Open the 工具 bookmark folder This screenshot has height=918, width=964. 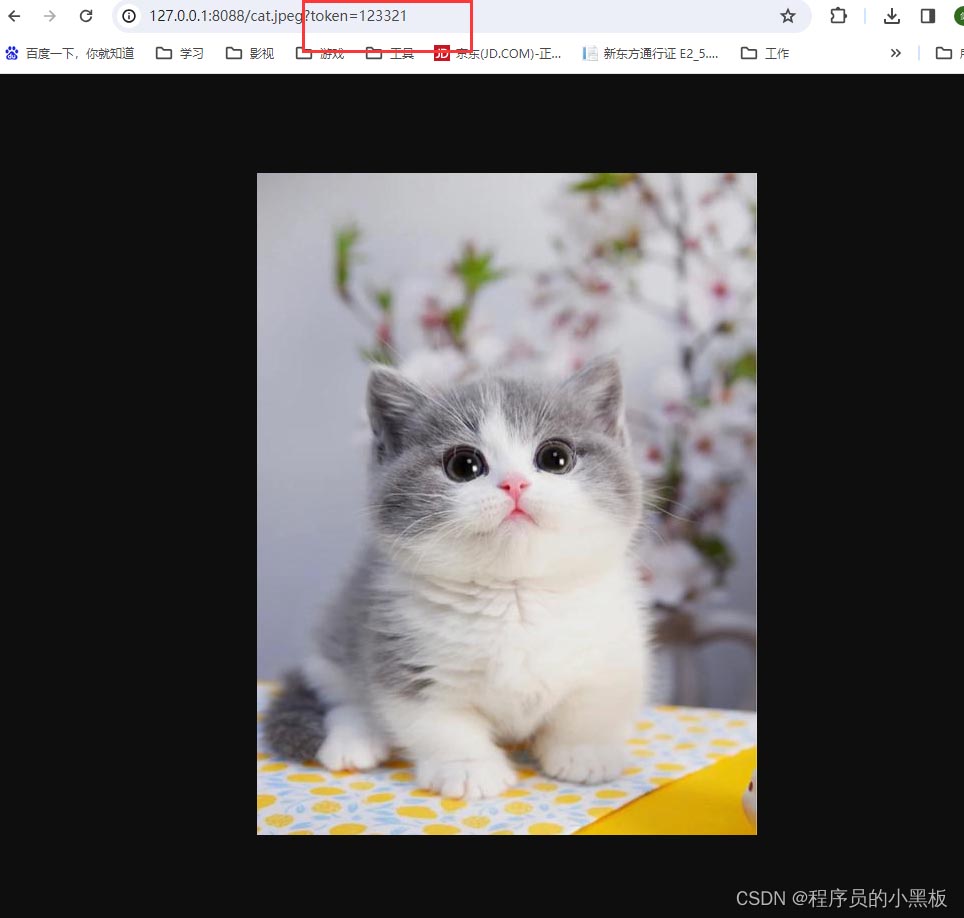[390, 53]
